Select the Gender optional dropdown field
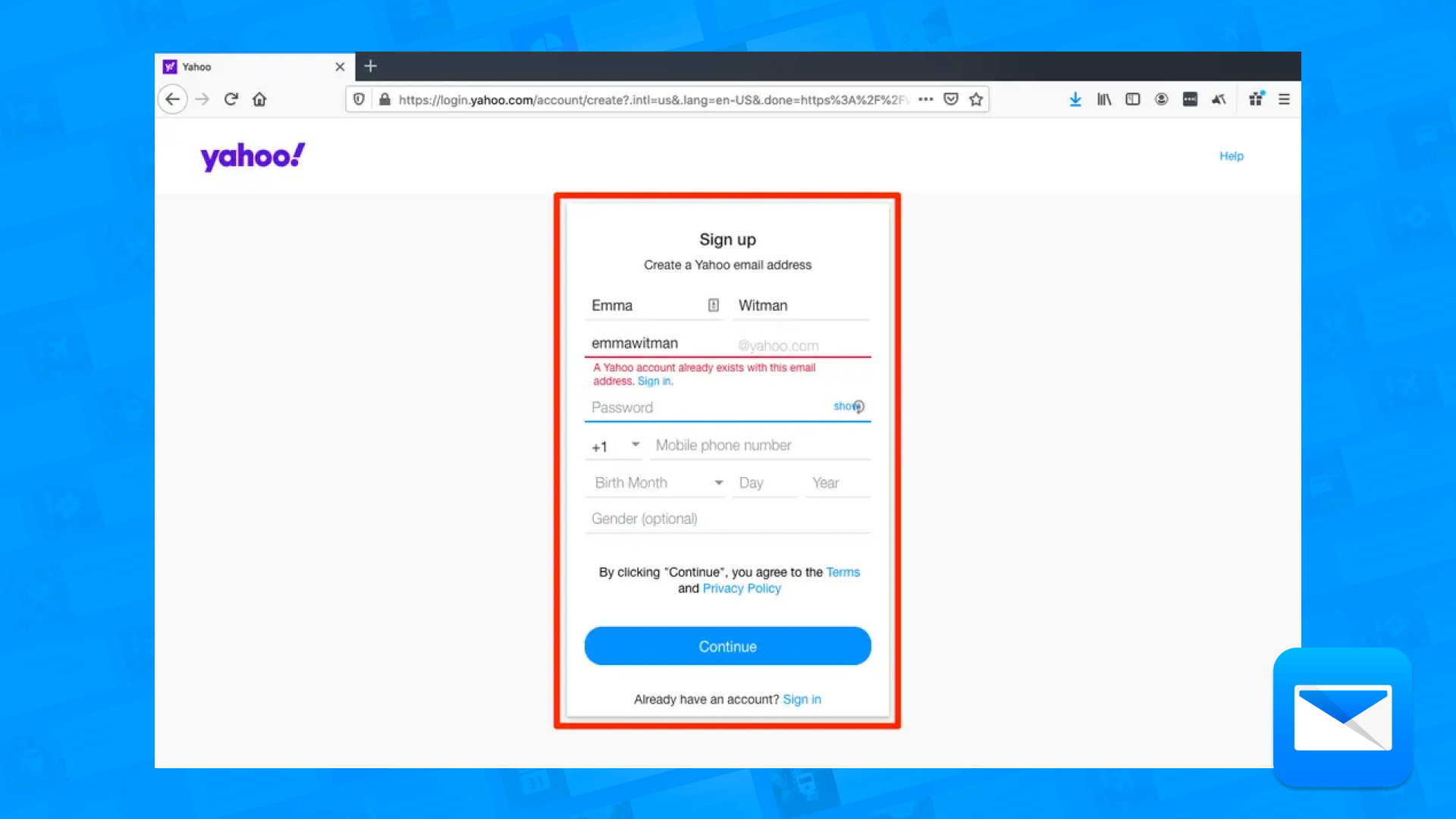This screenshot has width=1456, height=819. tap(728, 518)
